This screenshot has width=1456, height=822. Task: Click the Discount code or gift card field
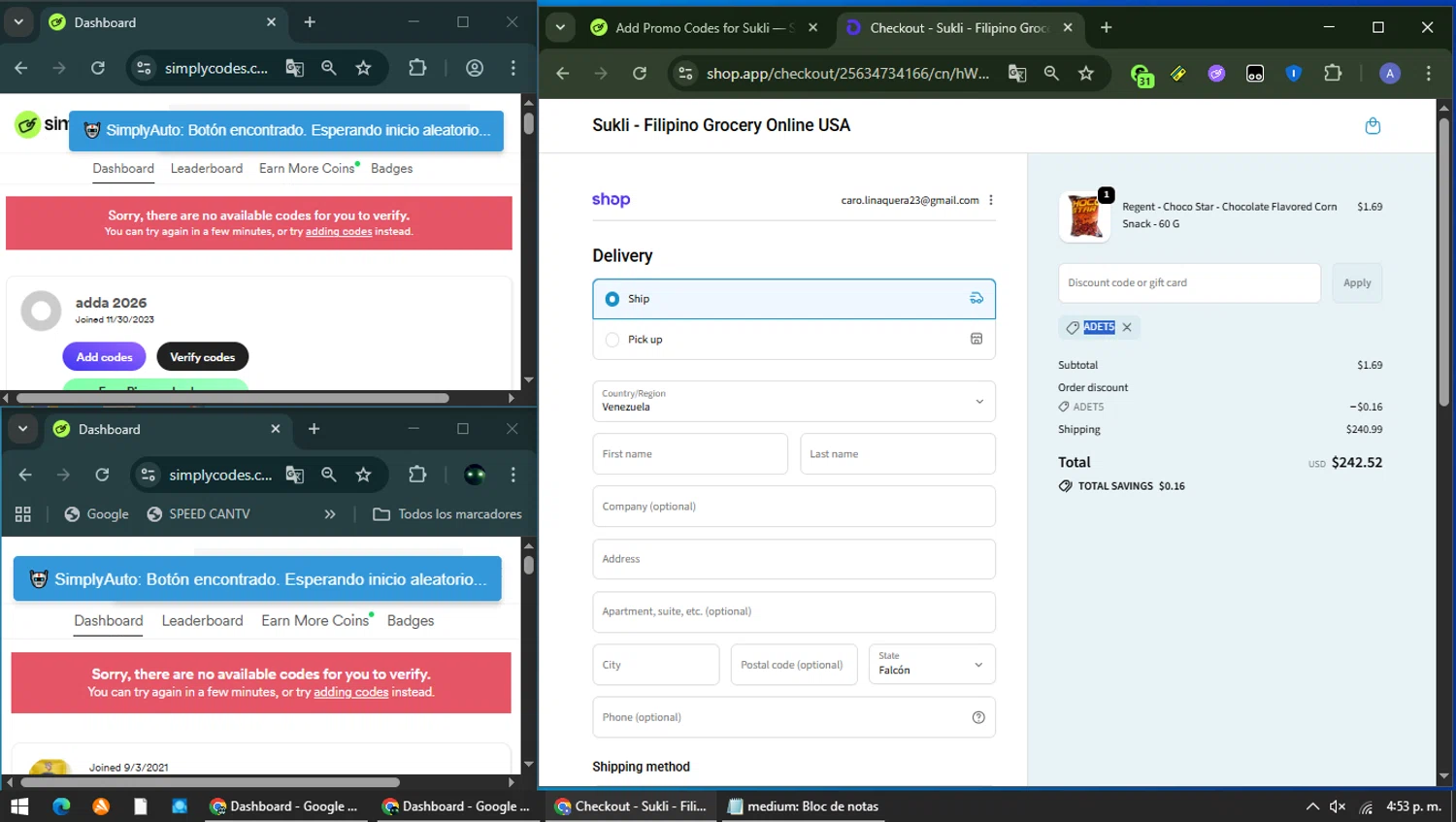coord(1189,282)
